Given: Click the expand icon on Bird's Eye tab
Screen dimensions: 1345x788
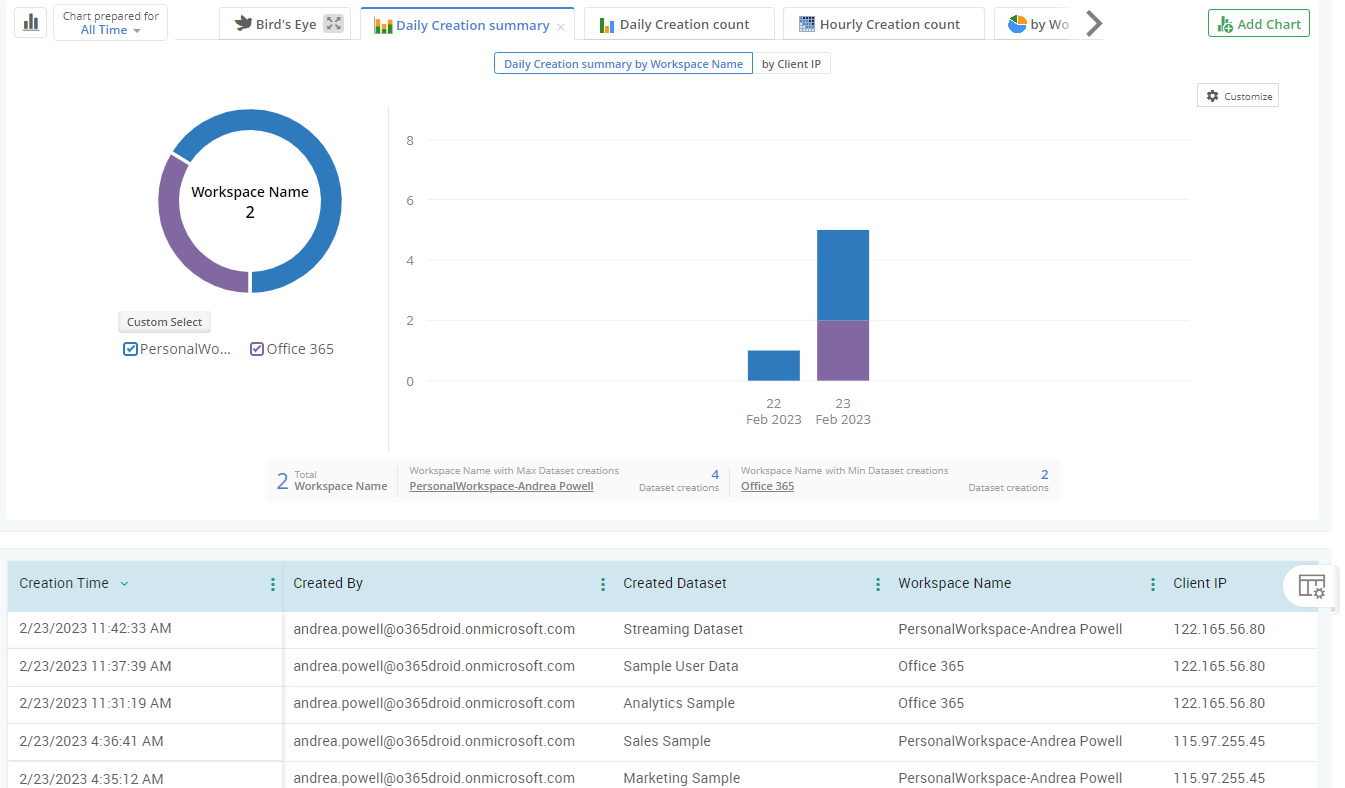Looking at the screenshot, I should pyautogui.click(x=332, y=23).
